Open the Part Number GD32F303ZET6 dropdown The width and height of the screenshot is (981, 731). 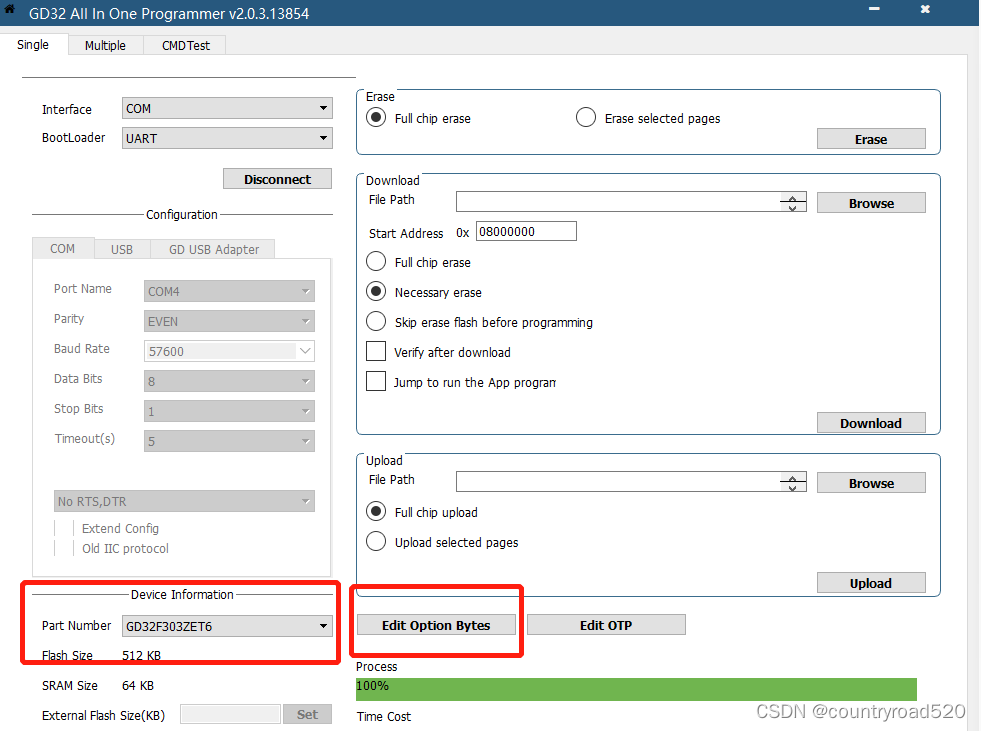click(x=227, y=626)
